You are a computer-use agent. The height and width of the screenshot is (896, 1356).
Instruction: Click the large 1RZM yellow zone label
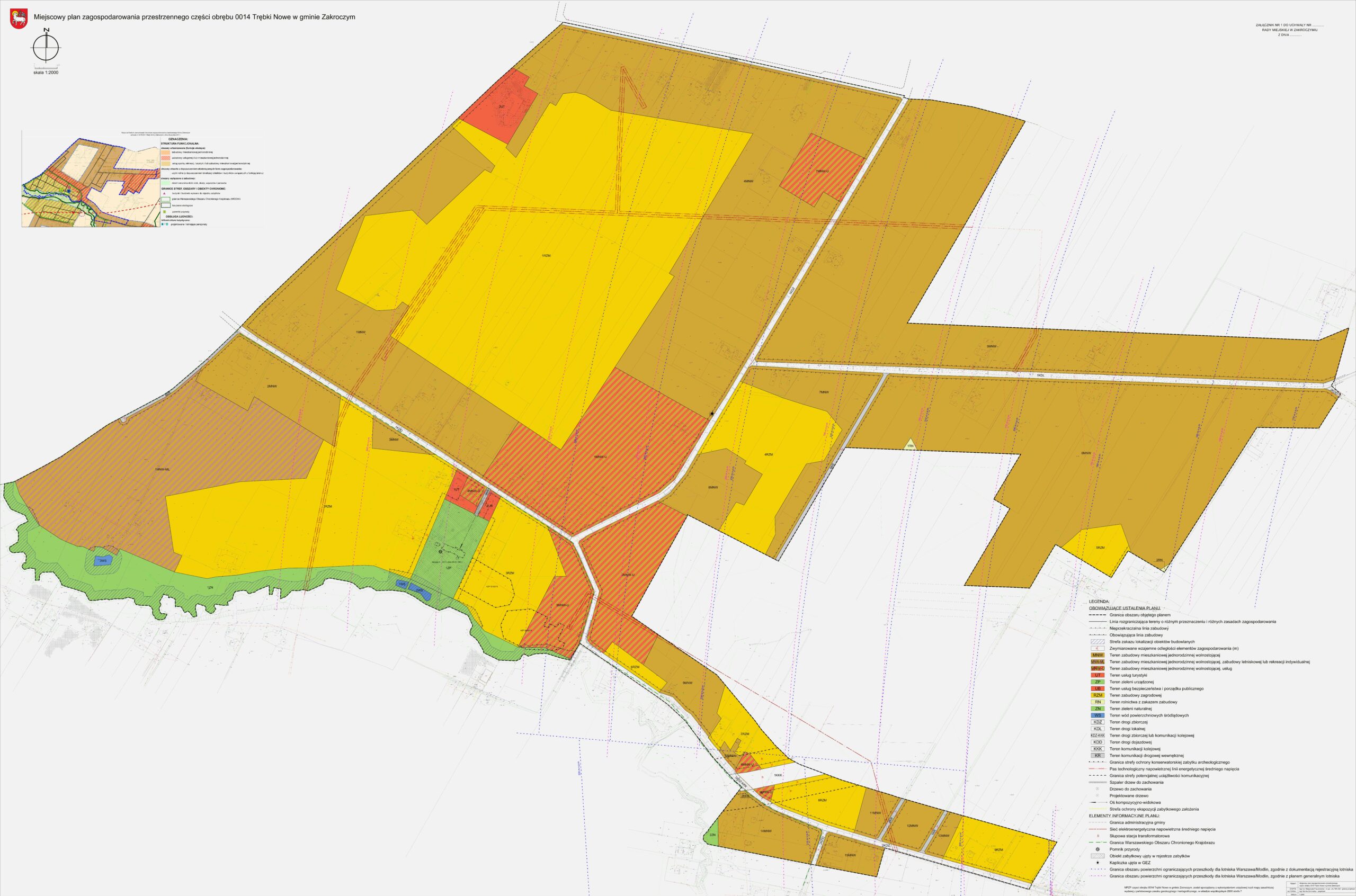tap(546, 255)
